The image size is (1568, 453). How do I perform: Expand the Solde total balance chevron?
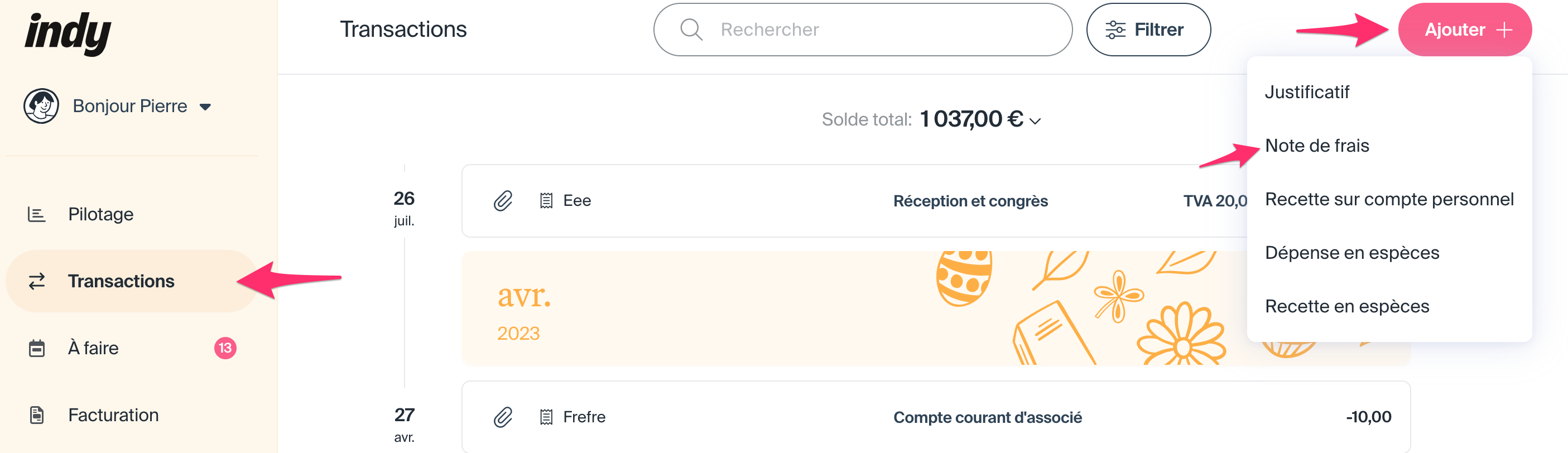point(1036,121)
